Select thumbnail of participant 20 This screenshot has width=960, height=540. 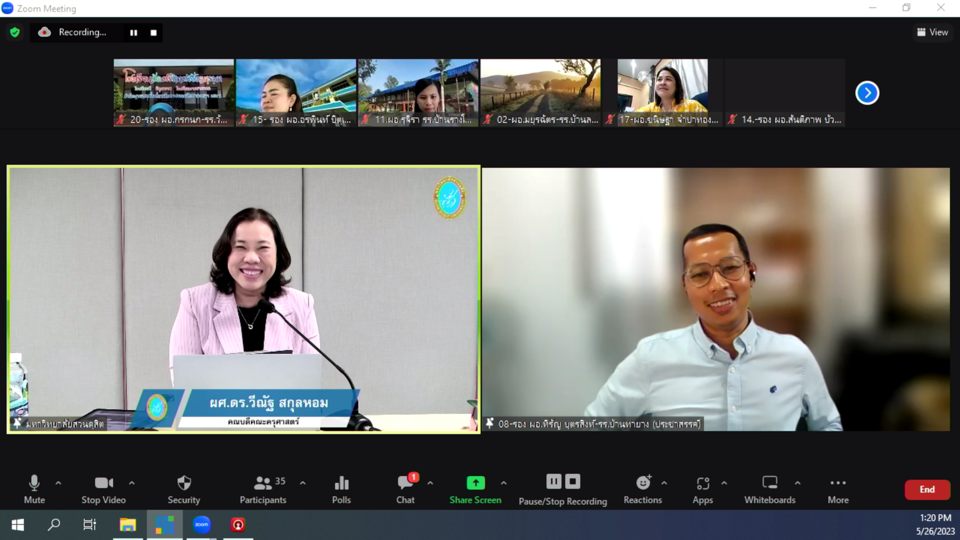click(x=174, y=92)
